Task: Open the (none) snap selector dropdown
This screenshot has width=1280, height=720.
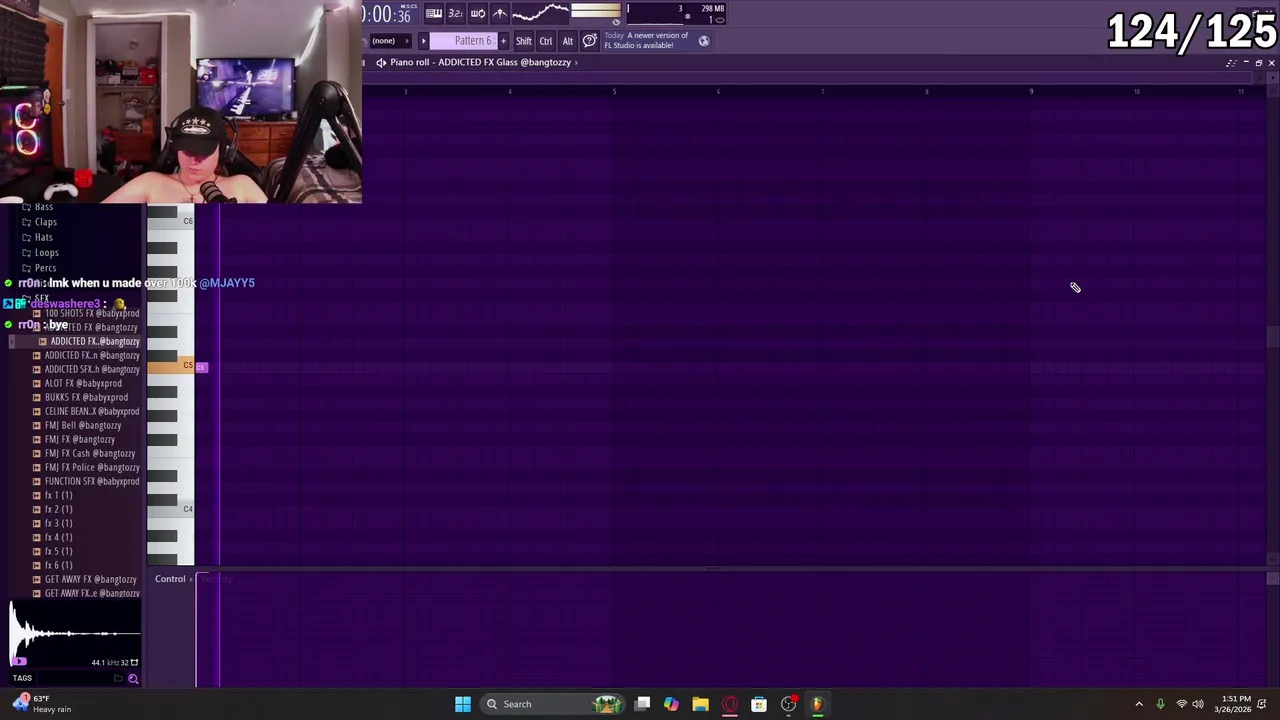Action: click(x=390, y=41)
